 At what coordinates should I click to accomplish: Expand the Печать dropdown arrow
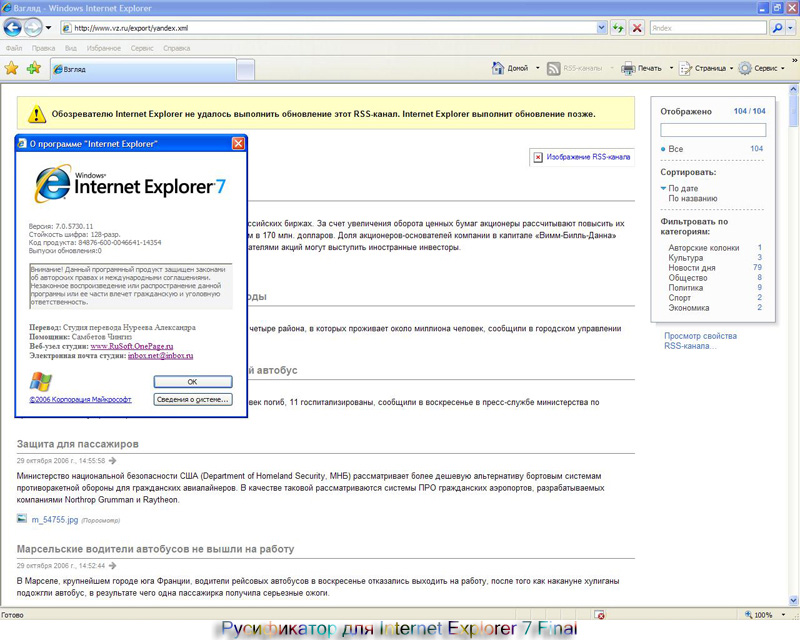coord(671,68)
